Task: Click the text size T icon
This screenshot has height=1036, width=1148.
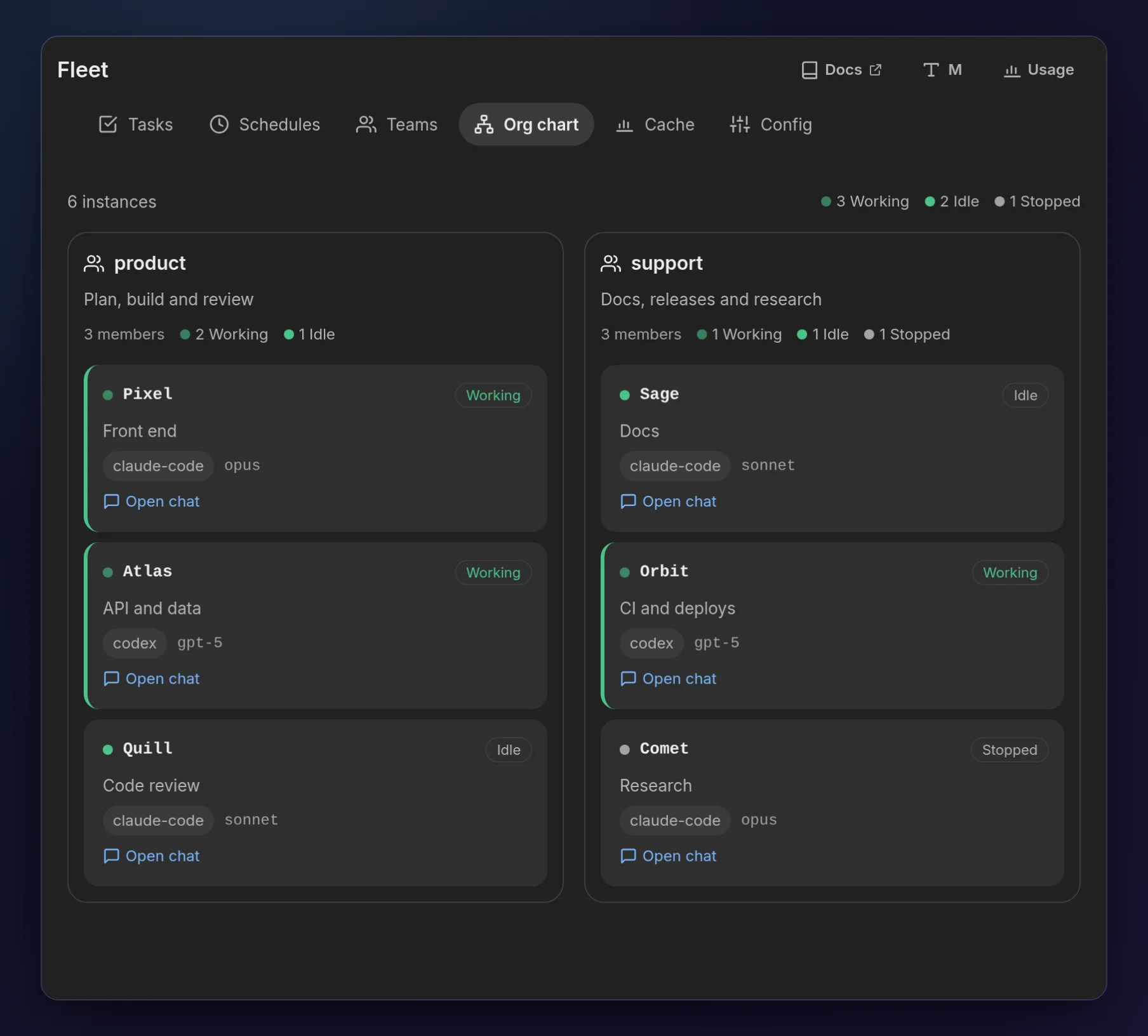Action: pos(931,70)
